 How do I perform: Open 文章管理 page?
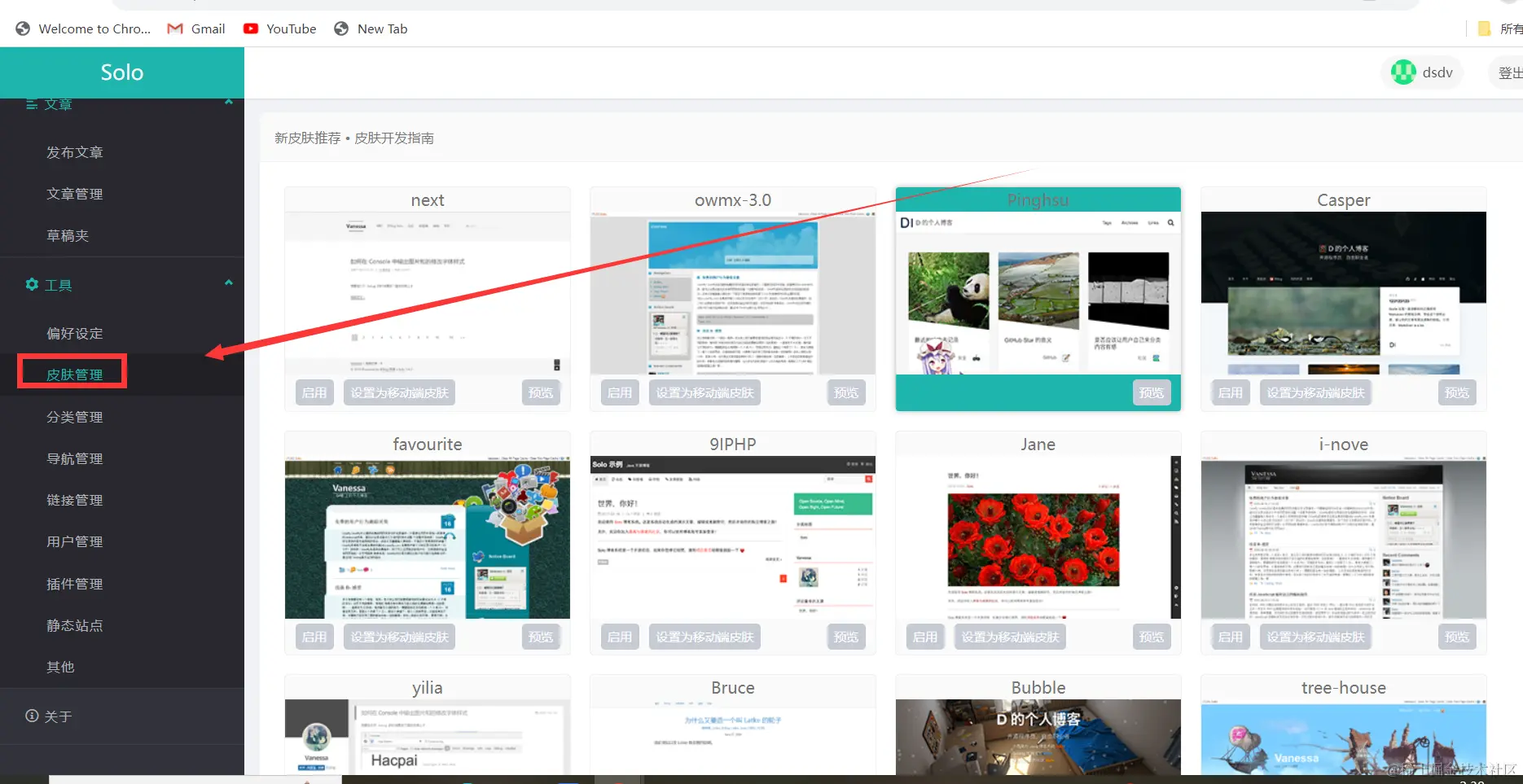click(x=75, y=194)
